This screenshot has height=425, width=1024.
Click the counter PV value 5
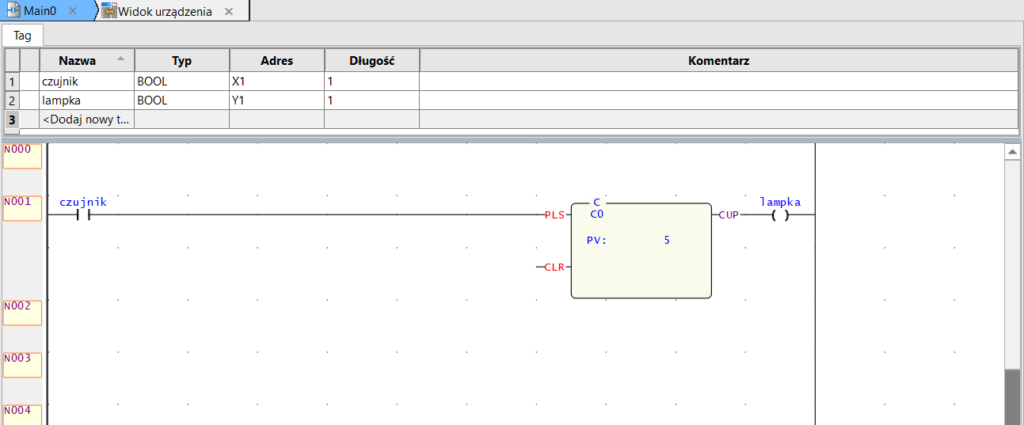[x=666, y=240]
